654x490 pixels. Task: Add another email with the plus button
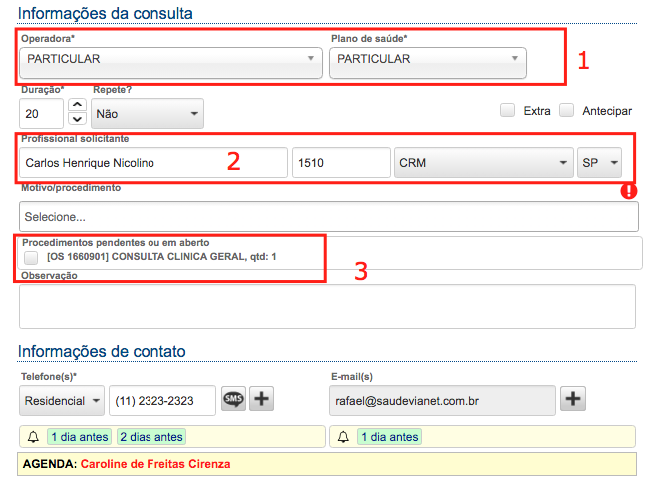coord(573,399)
